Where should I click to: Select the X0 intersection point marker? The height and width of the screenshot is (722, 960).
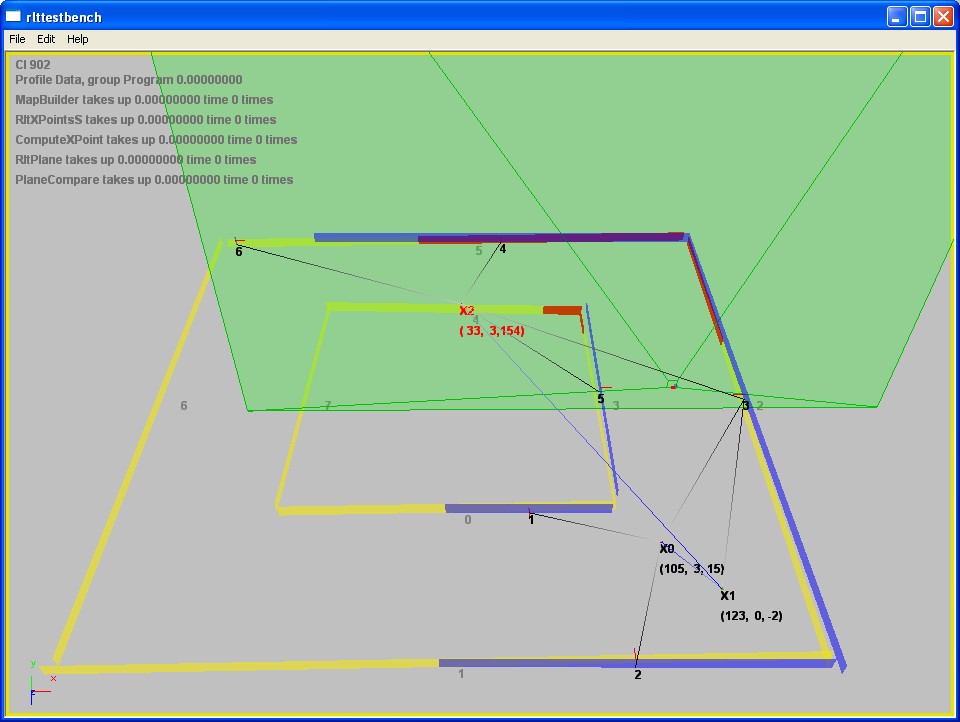click(667, 549)
